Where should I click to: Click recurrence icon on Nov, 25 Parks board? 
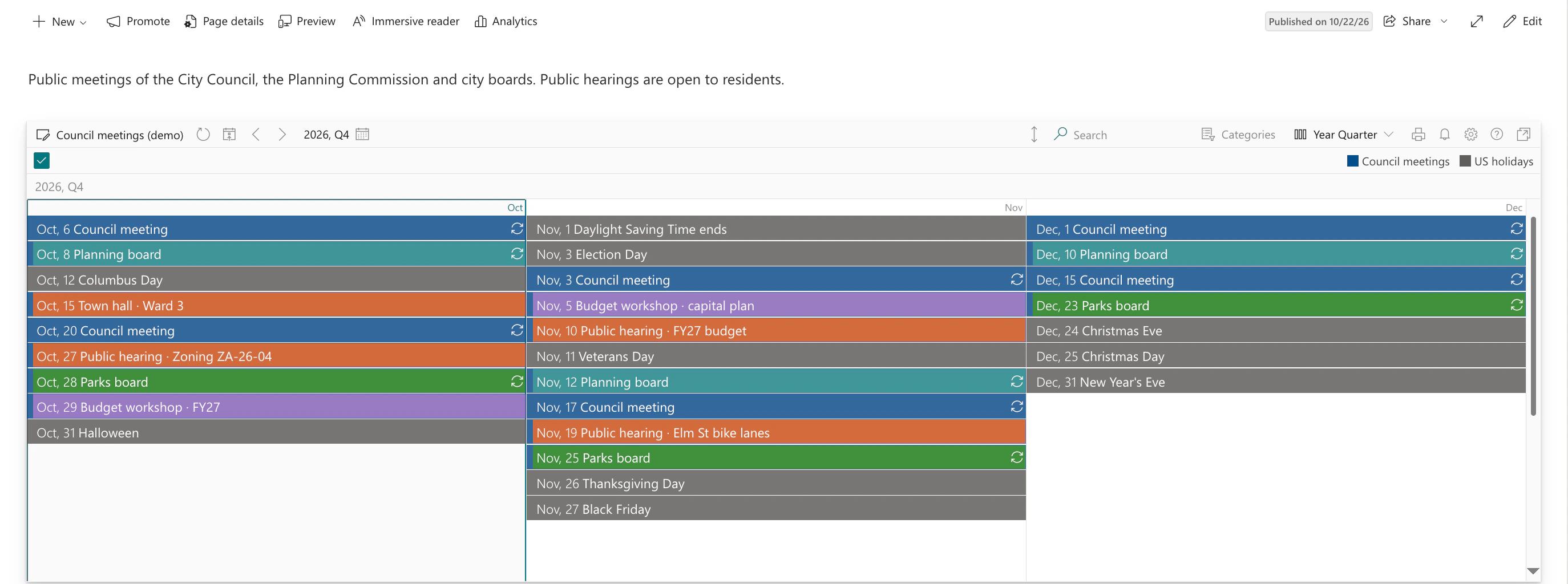[x=1017, y=457]
